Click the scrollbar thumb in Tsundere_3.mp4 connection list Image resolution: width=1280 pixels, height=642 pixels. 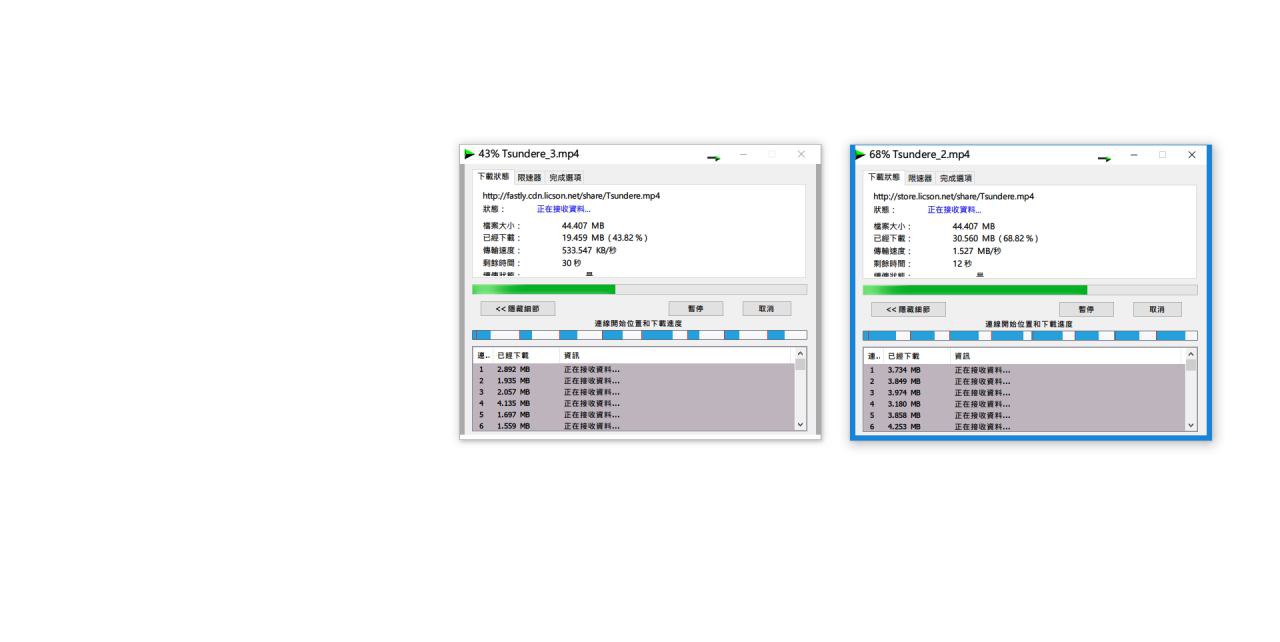(x=800, y=365)
